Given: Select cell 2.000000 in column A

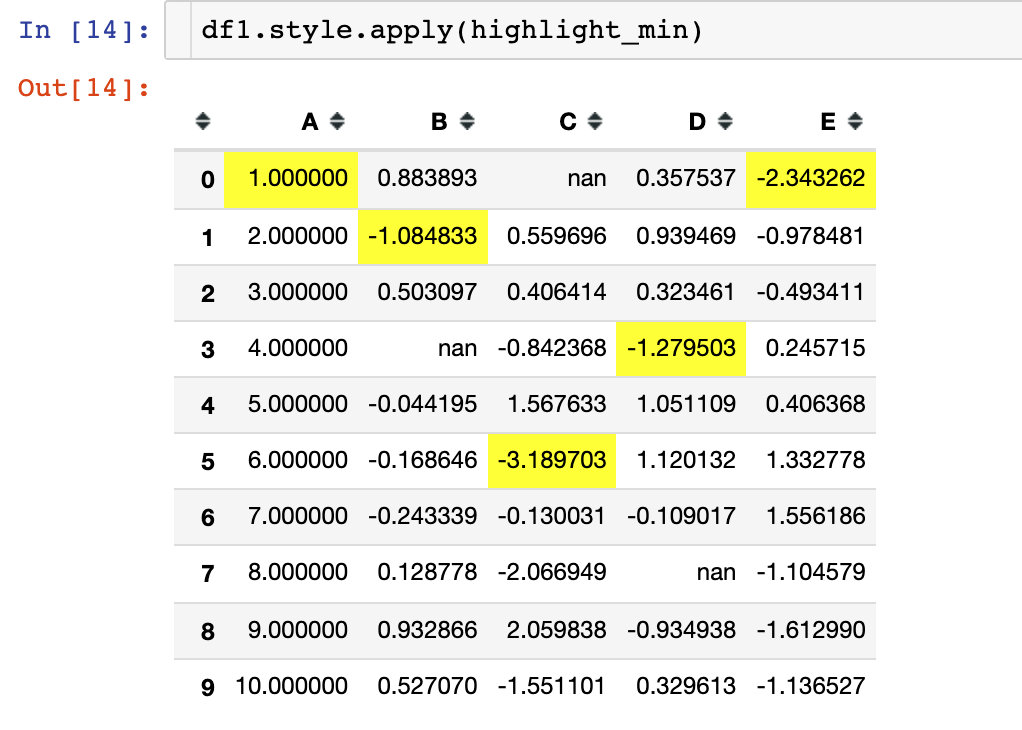Looking at the screenshot, I should 291,237.
